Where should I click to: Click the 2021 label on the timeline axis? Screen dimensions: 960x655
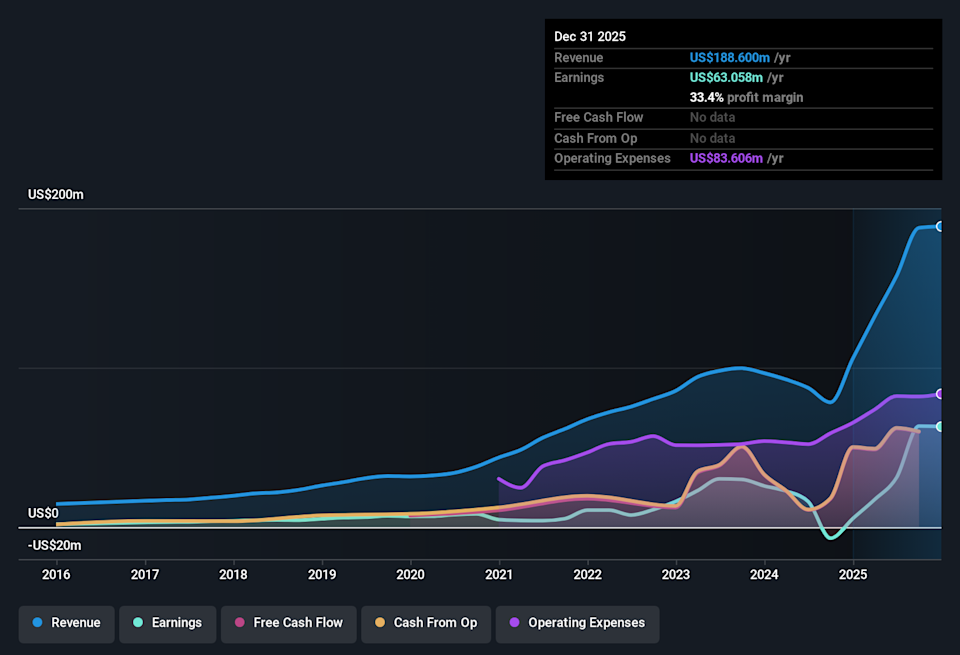498,574
